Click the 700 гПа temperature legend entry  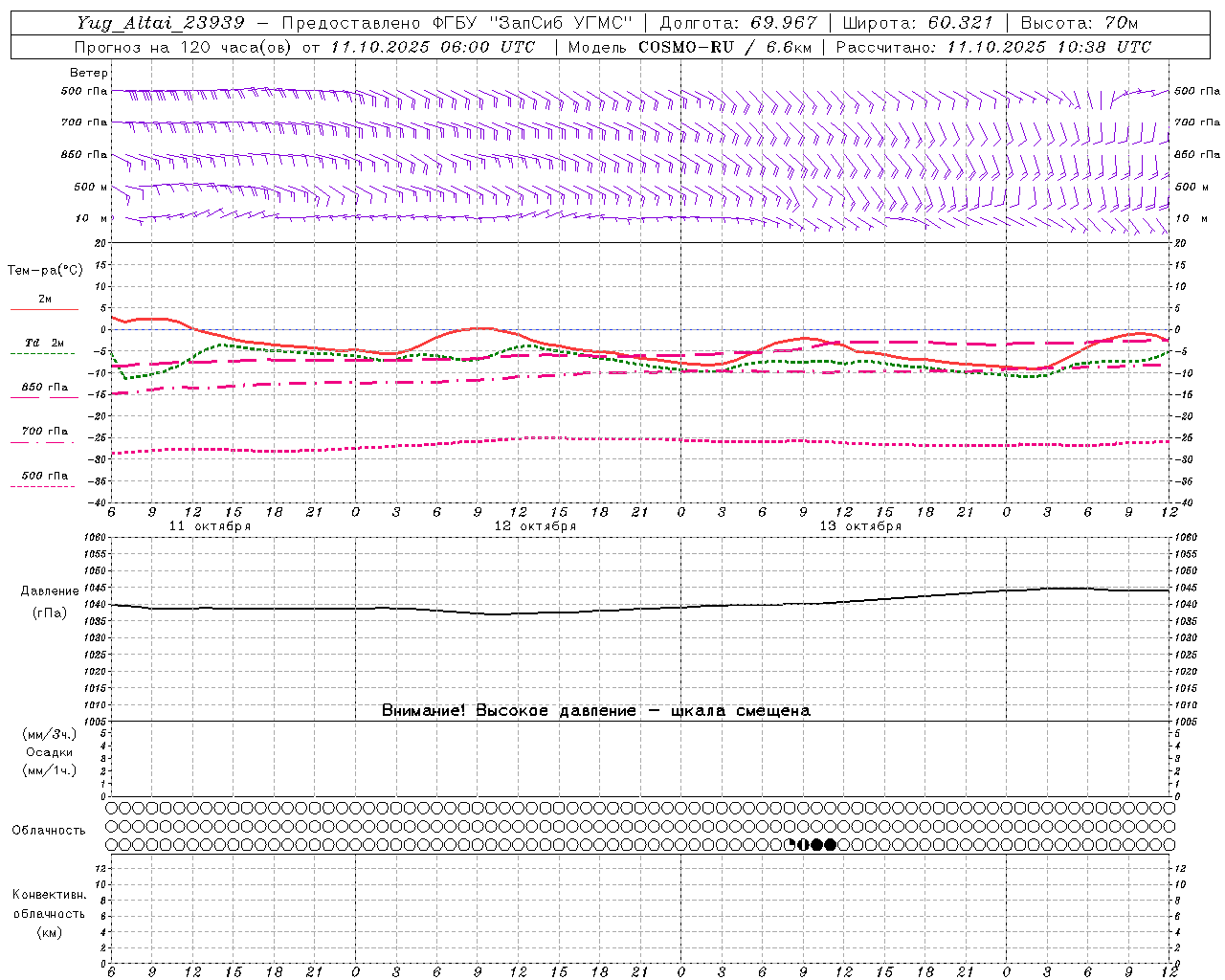(x=45, y=431)
